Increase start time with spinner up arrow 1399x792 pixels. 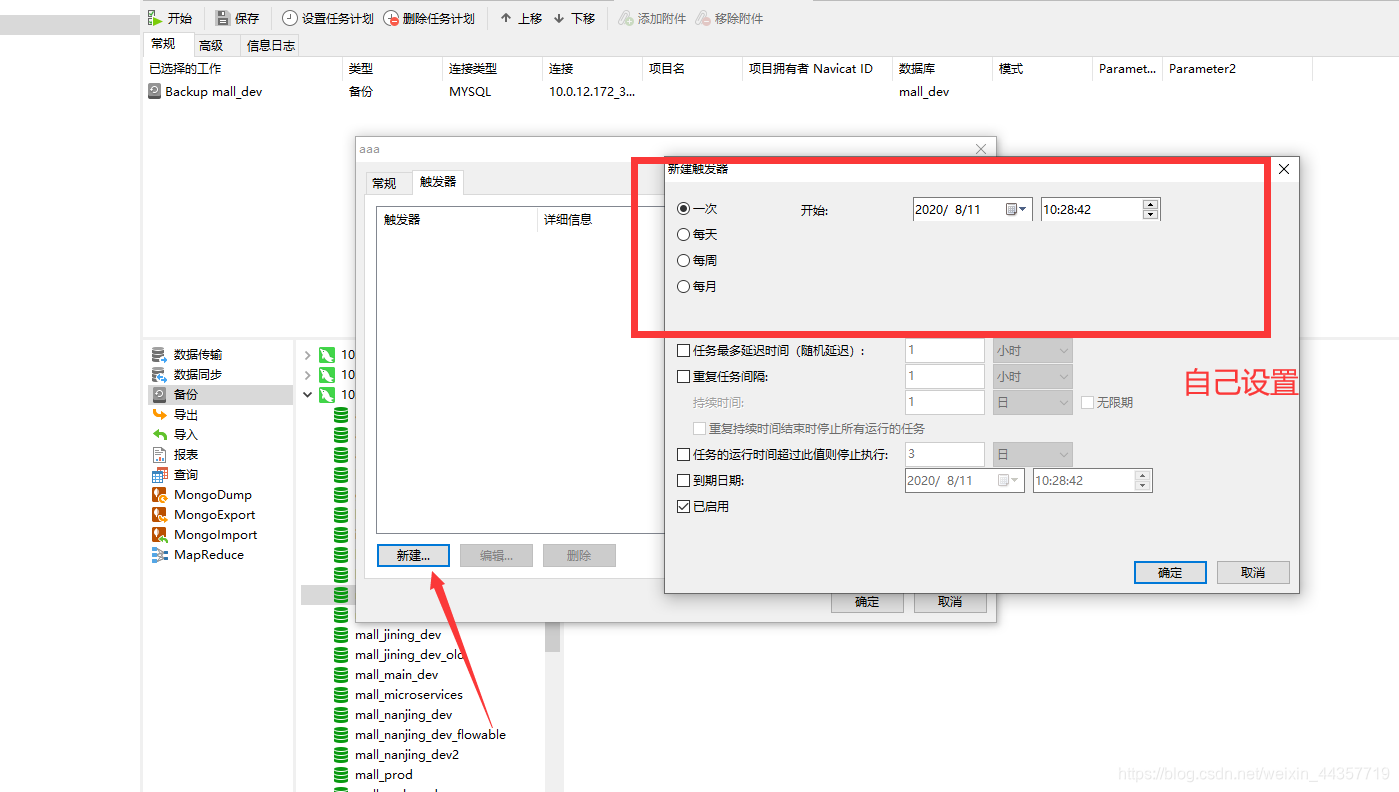pos(1150,205)
